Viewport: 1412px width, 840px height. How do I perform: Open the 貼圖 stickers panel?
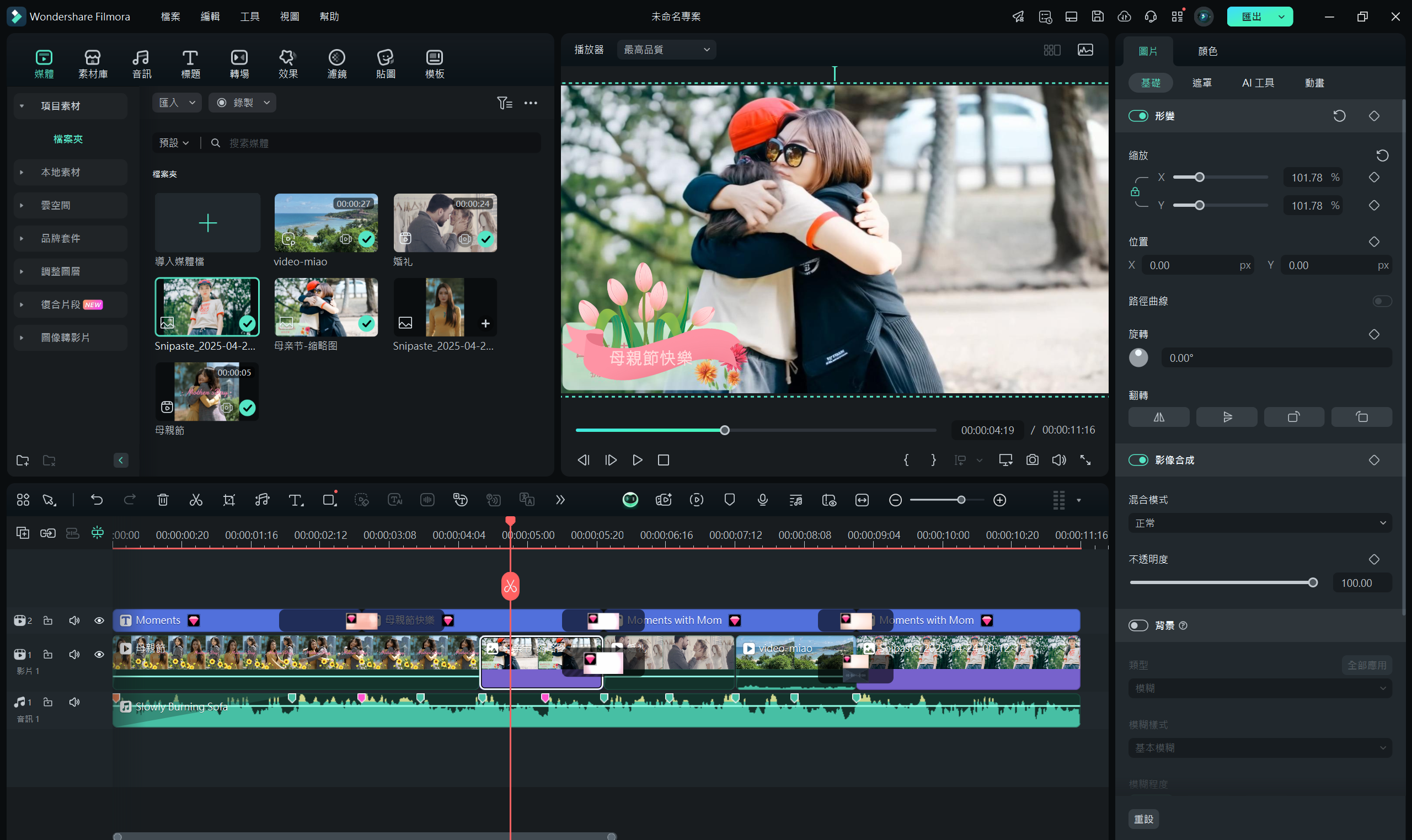(386, 65)
